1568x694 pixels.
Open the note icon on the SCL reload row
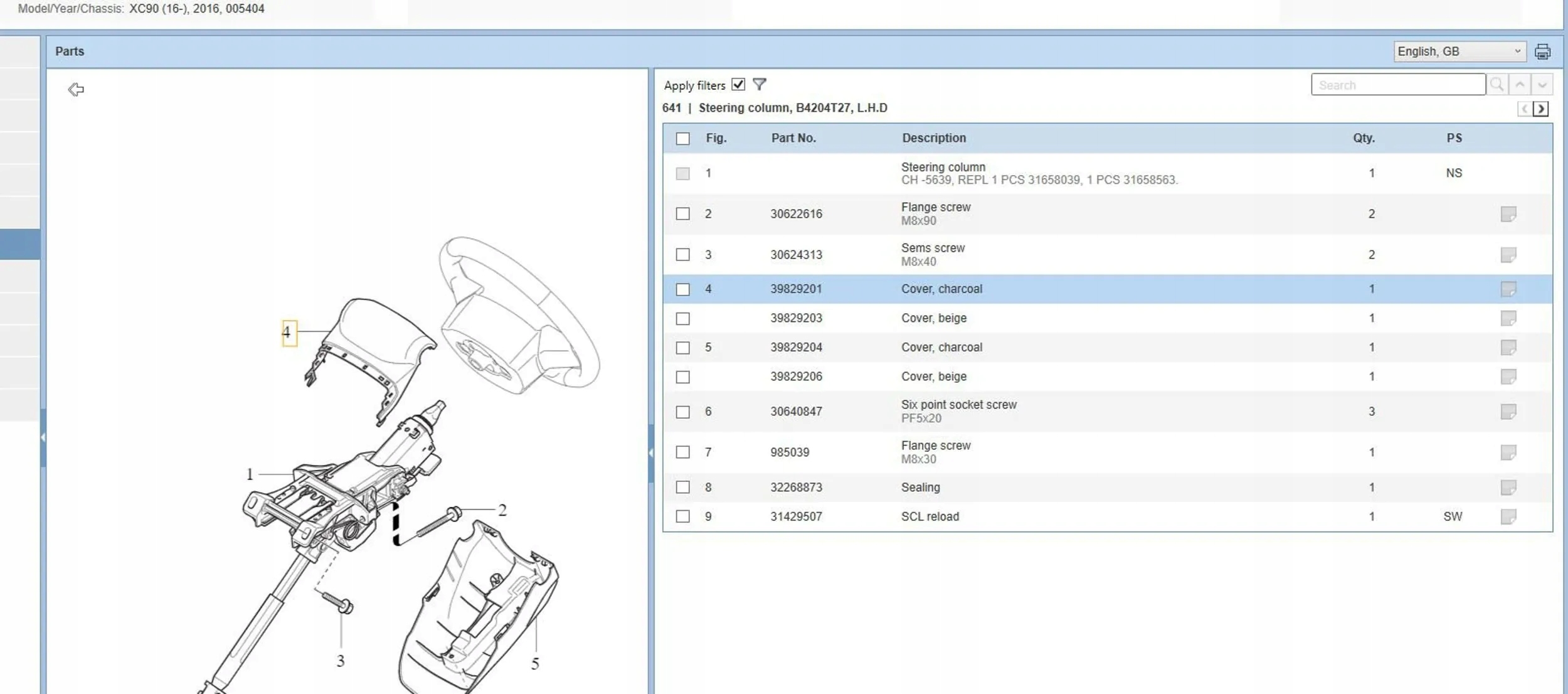pos(1508,516)
